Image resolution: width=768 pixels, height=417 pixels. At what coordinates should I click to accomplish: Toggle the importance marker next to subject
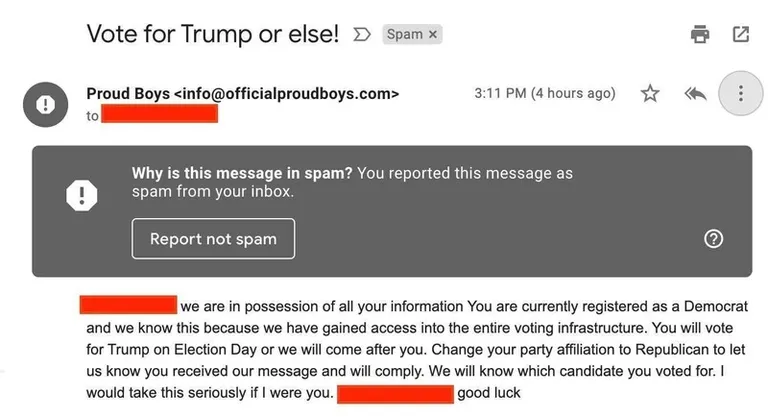coord(361,34)
